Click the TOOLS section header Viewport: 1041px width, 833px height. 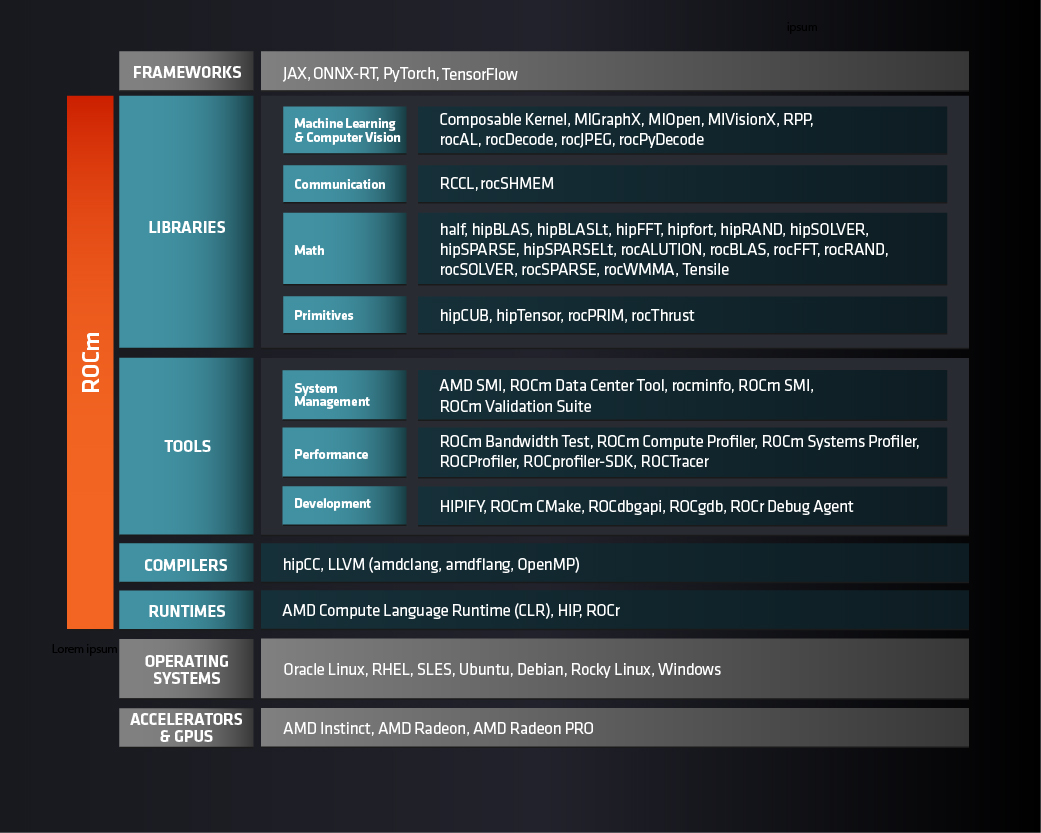(x=186, y=446)
